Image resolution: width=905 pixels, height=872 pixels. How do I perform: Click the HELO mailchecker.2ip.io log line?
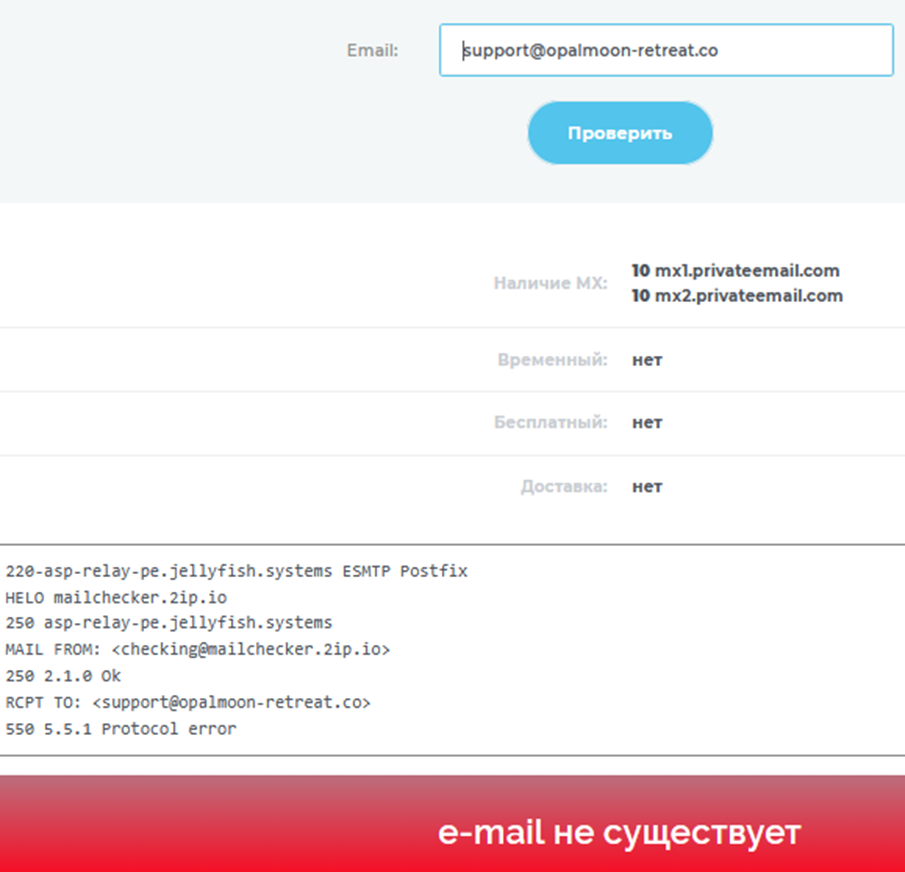116,597
